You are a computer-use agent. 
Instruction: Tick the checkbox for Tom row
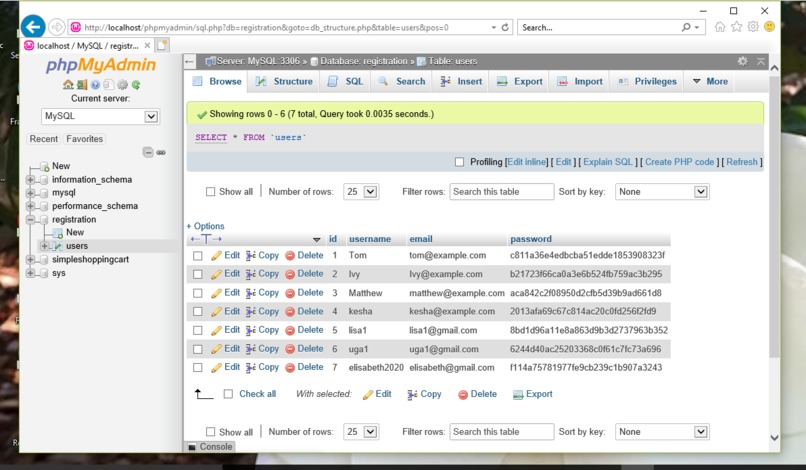[197, 256]
